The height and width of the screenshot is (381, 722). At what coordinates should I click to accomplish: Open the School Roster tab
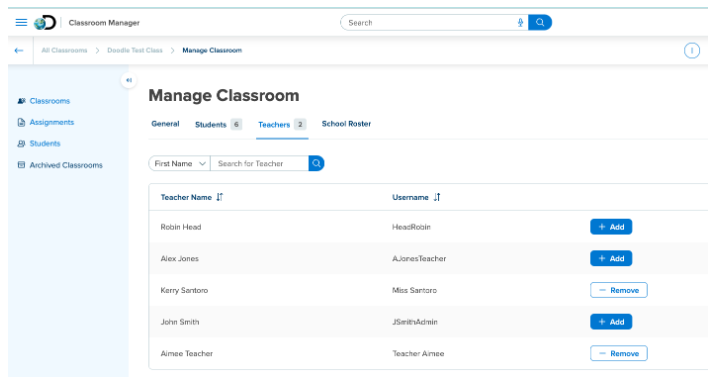tap(346, 124)
